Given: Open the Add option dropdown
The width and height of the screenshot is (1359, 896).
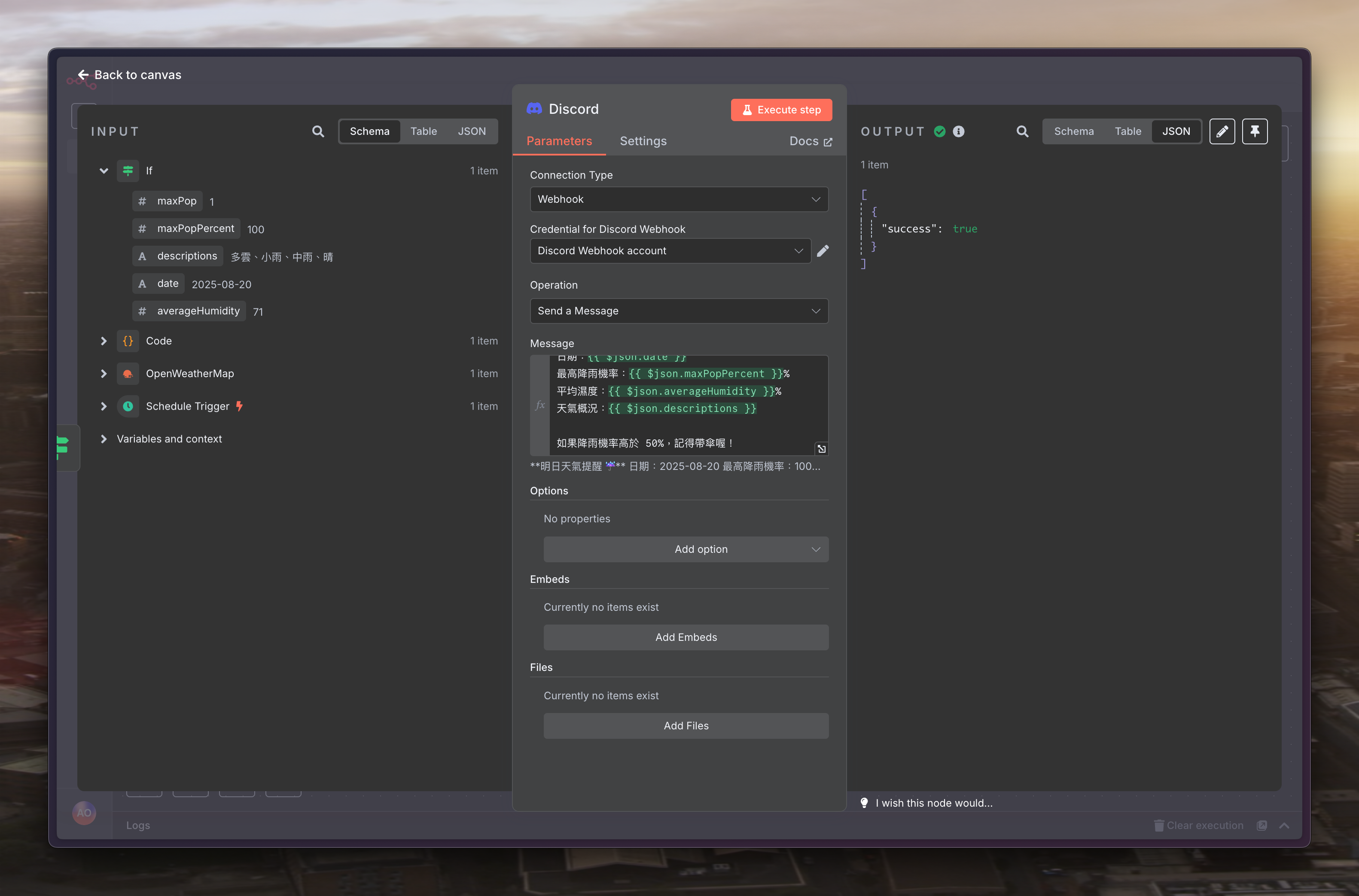Looking at the screenshot, I should tap(686, 549).
